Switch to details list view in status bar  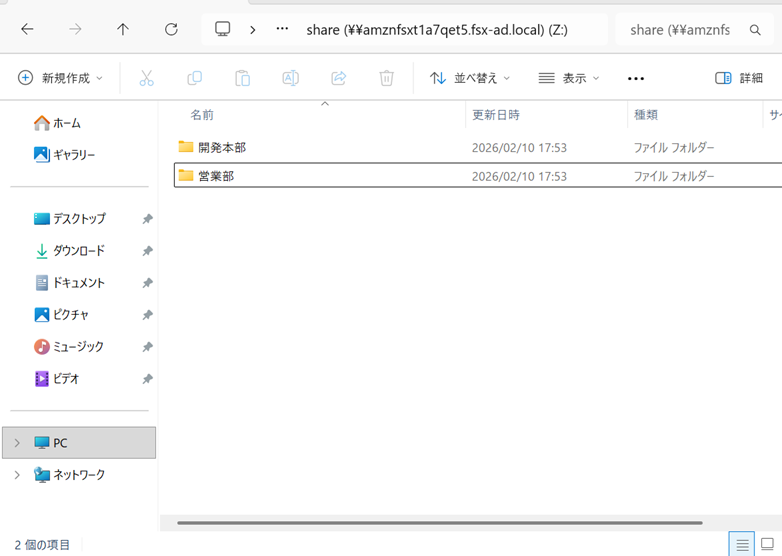[x=742, y=545]
